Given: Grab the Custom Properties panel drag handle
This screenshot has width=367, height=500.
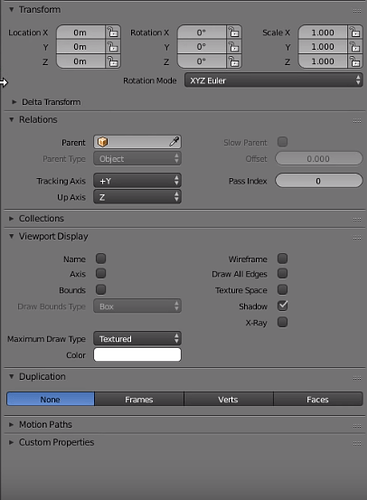Looking at the screenshot, I should pos(357,443).
